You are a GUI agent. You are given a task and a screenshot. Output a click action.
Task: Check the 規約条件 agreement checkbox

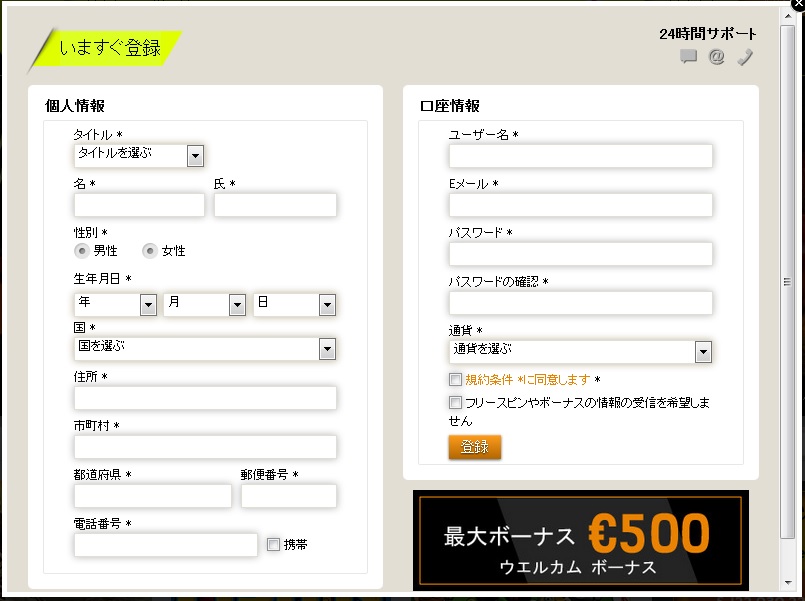click(455, 379)
